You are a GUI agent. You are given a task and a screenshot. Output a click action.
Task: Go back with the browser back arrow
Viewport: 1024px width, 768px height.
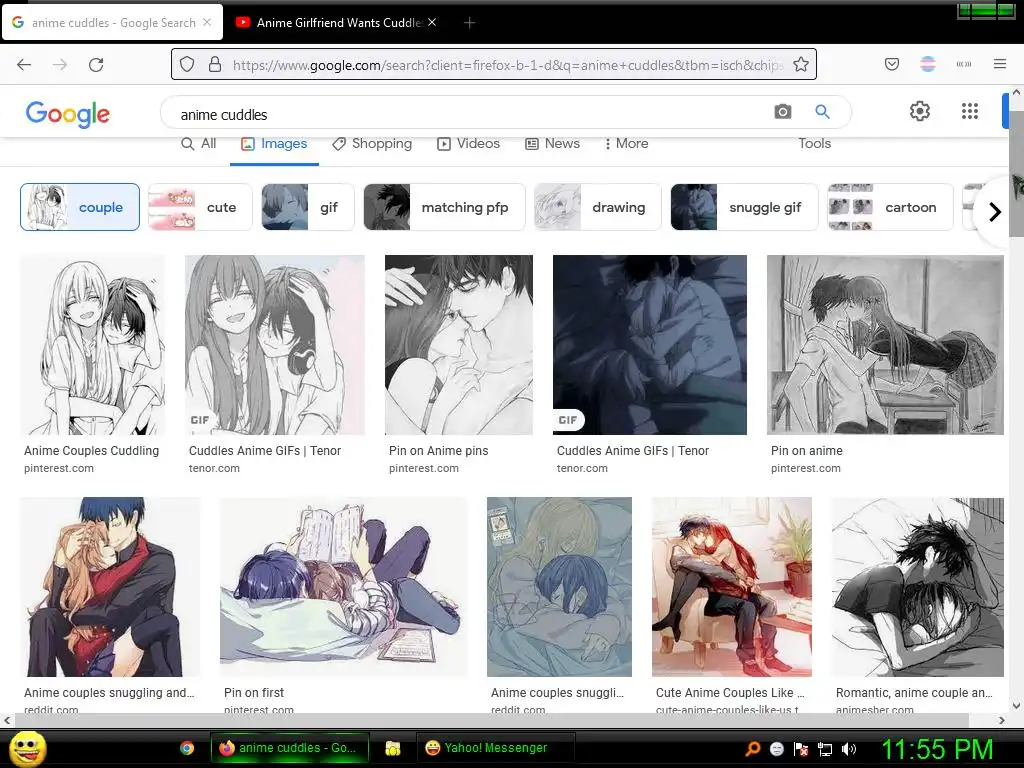click(x=24, y=64)
